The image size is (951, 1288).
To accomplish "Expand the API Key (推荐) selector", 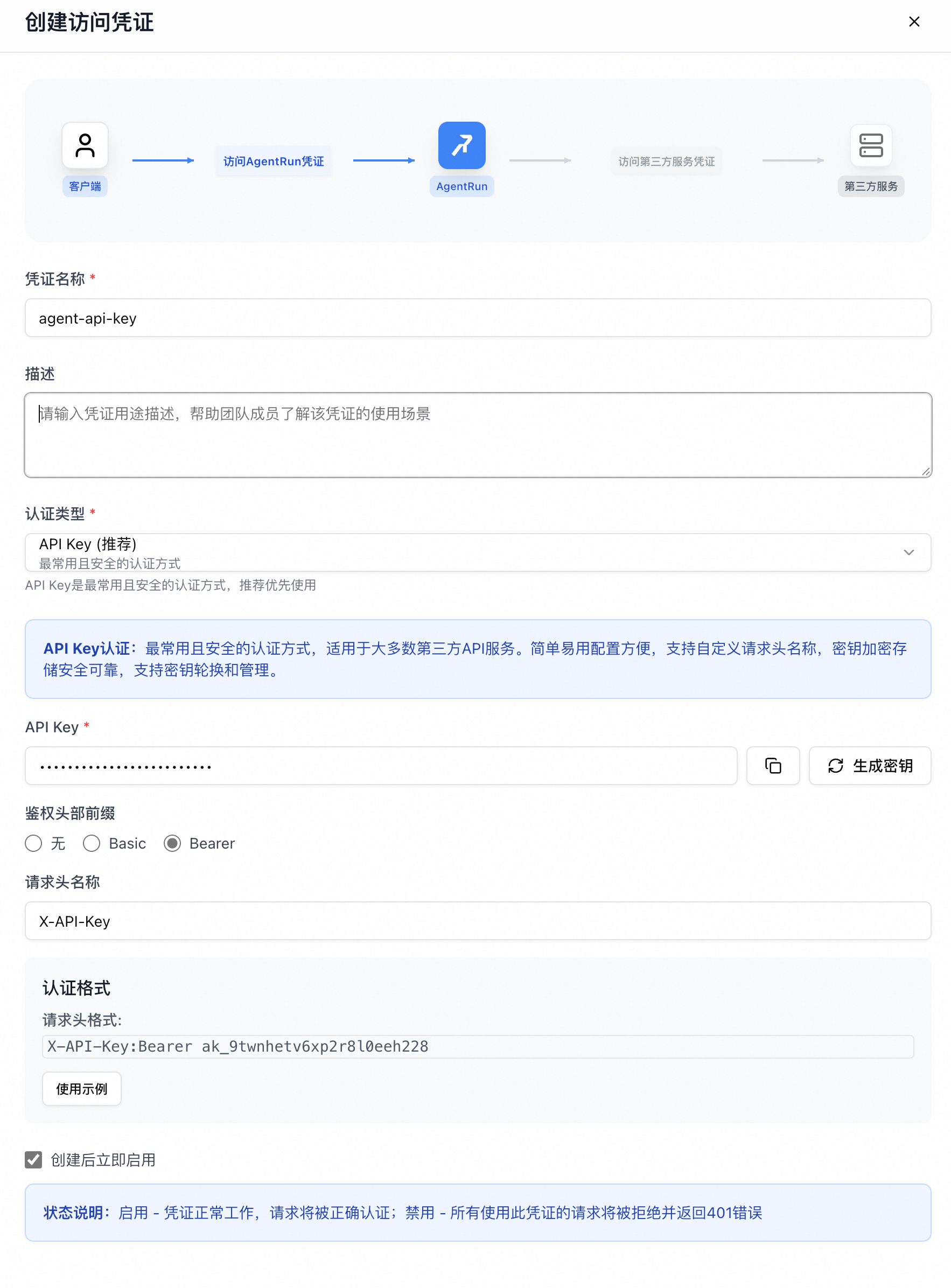I will point(910,552).
